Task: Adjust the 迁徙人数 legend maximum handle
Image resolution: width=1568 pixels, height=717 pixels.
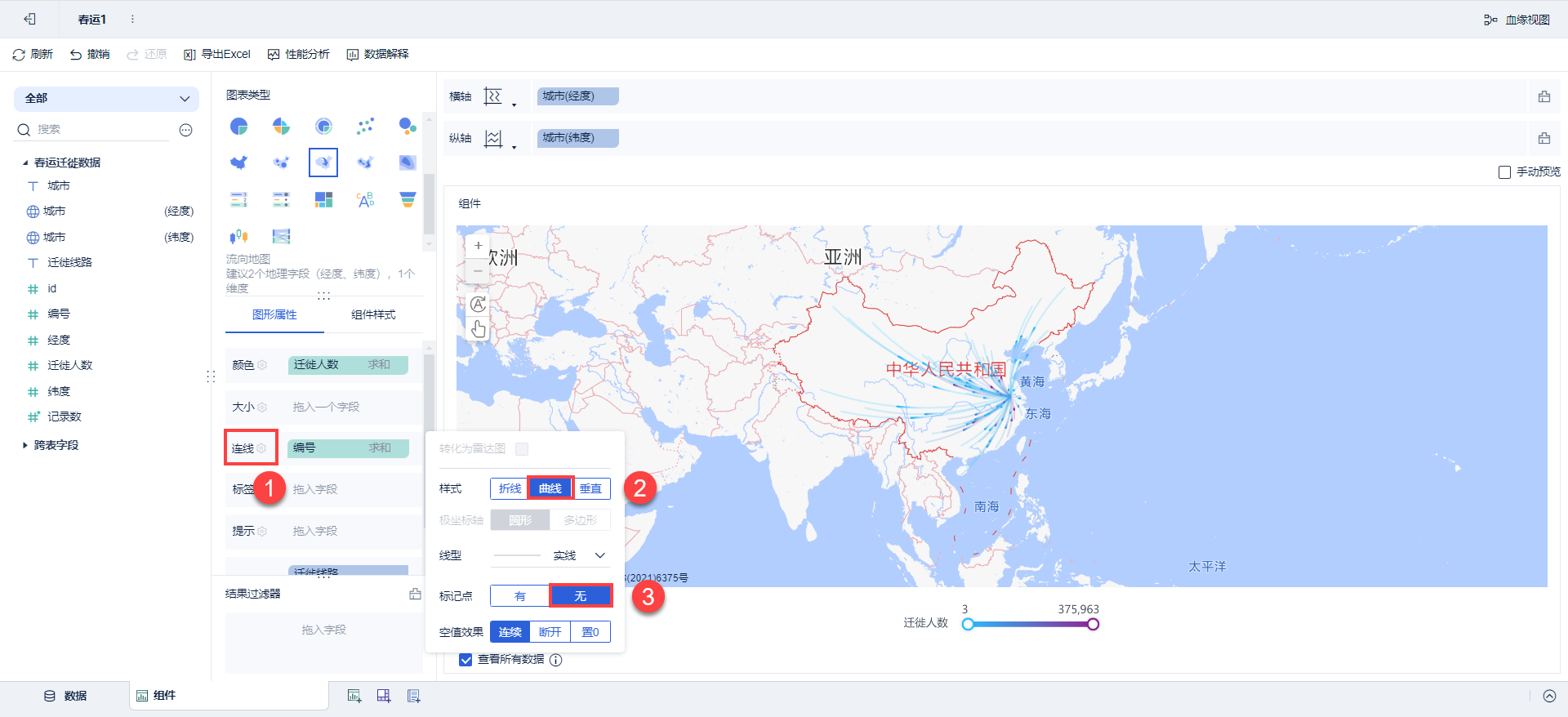Action: coord(1093,625)
